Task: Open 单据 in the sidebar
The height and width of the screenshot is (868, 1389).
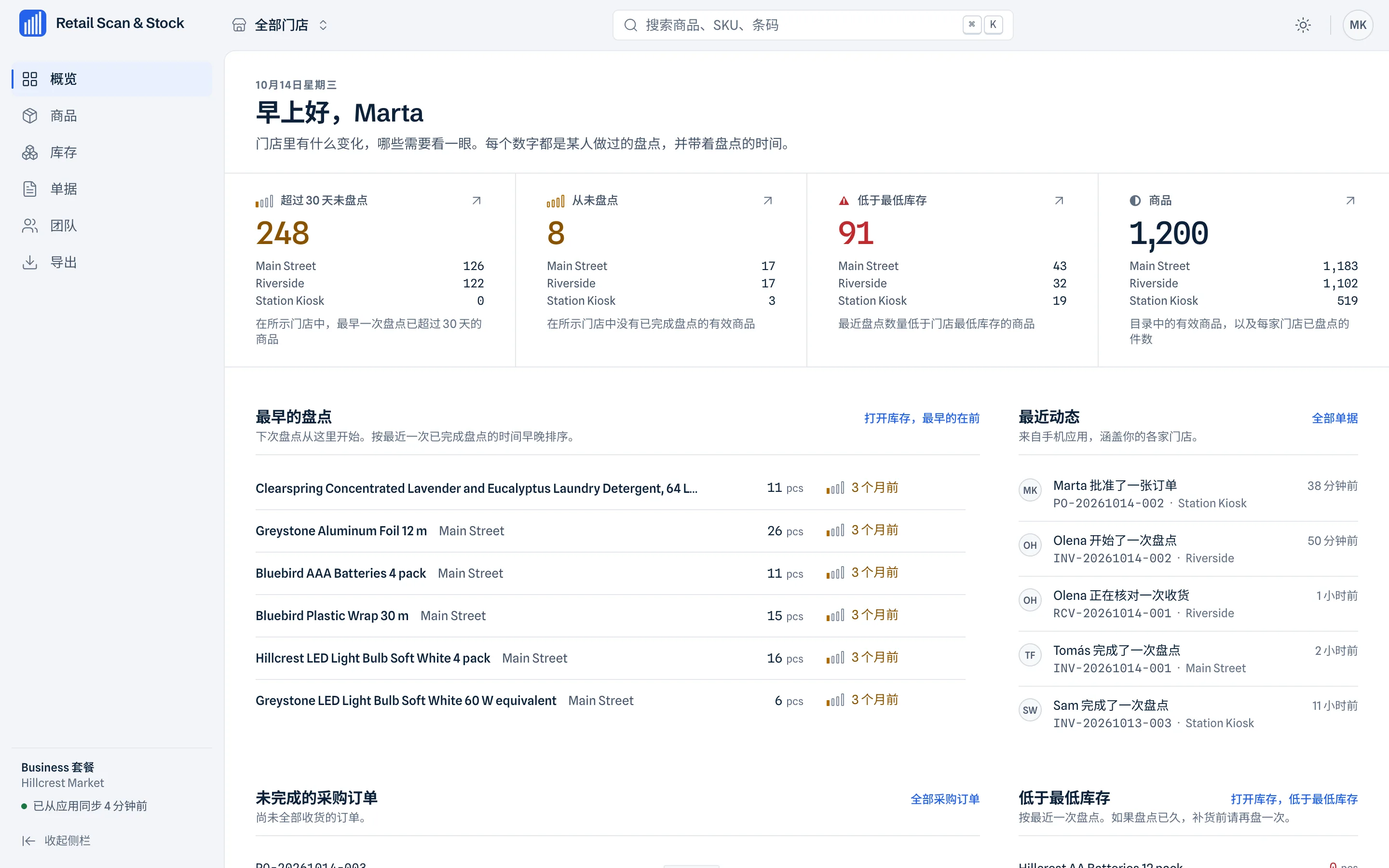Action: pos(112,189)
